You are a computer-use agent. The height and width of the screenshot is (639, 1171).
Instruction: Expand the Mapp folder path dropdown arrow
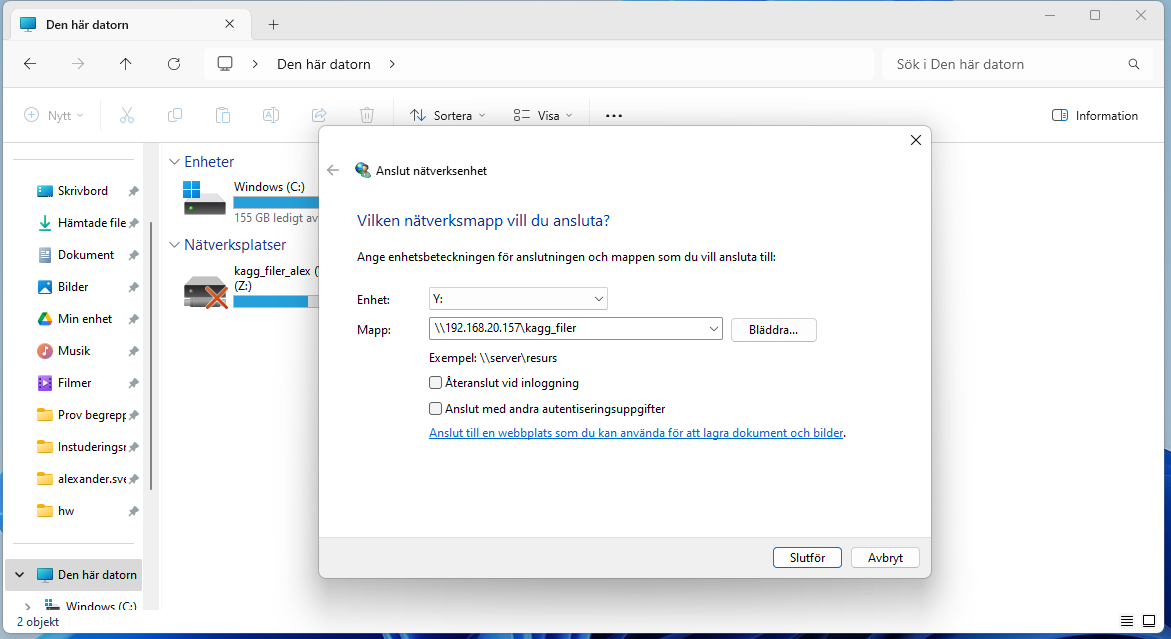[713, 329]
